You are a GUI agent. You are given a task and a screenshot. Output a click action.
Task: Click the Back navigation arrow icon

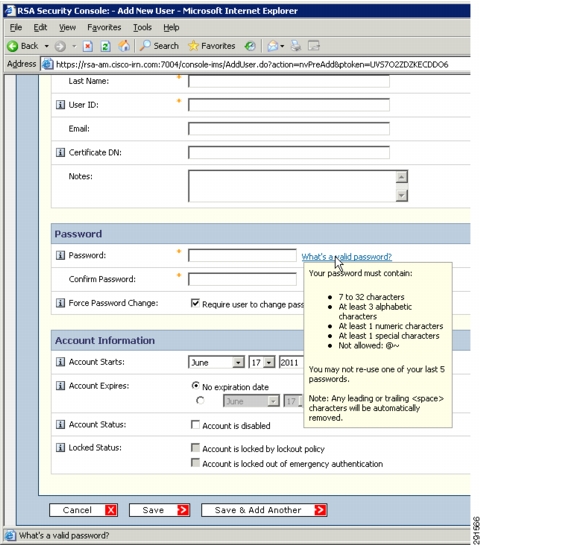tap(13, 46)
